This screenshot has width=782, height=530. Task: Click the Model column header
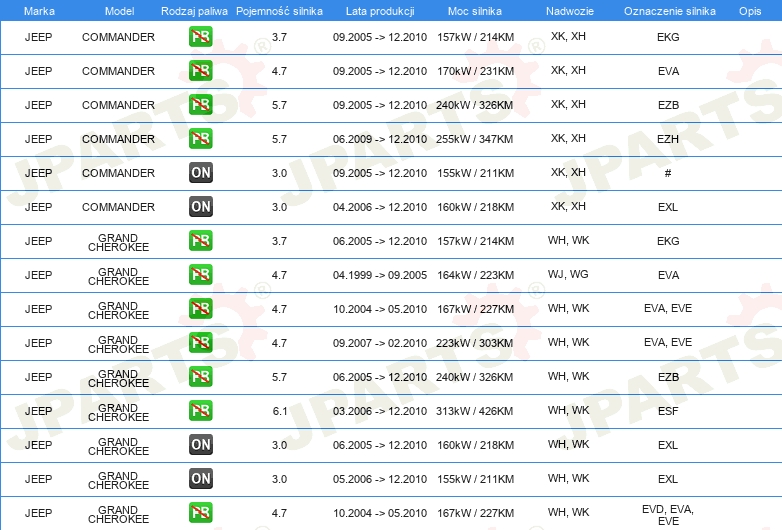119,11
